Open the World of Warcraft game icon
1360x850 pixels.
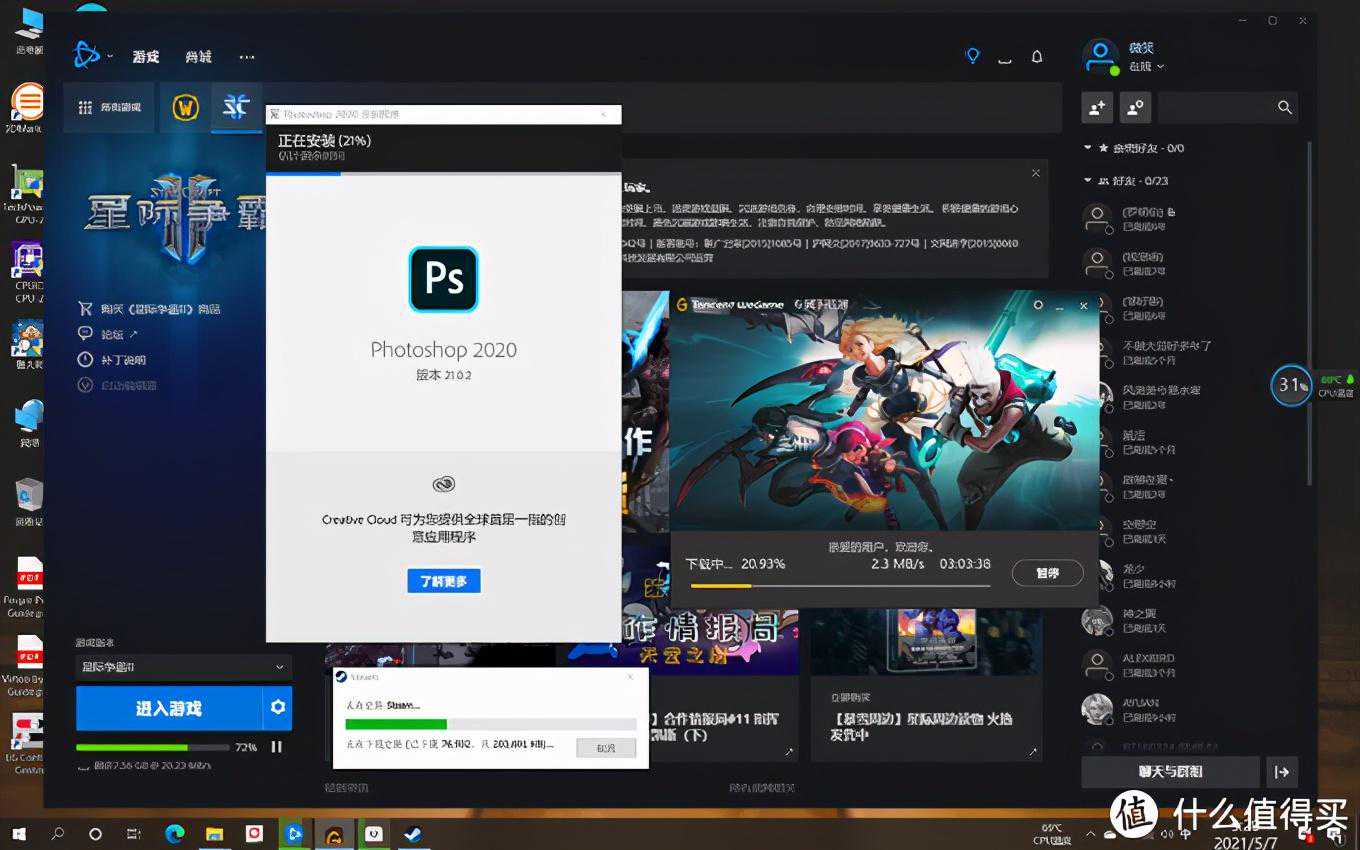click(x=185, y=108)
